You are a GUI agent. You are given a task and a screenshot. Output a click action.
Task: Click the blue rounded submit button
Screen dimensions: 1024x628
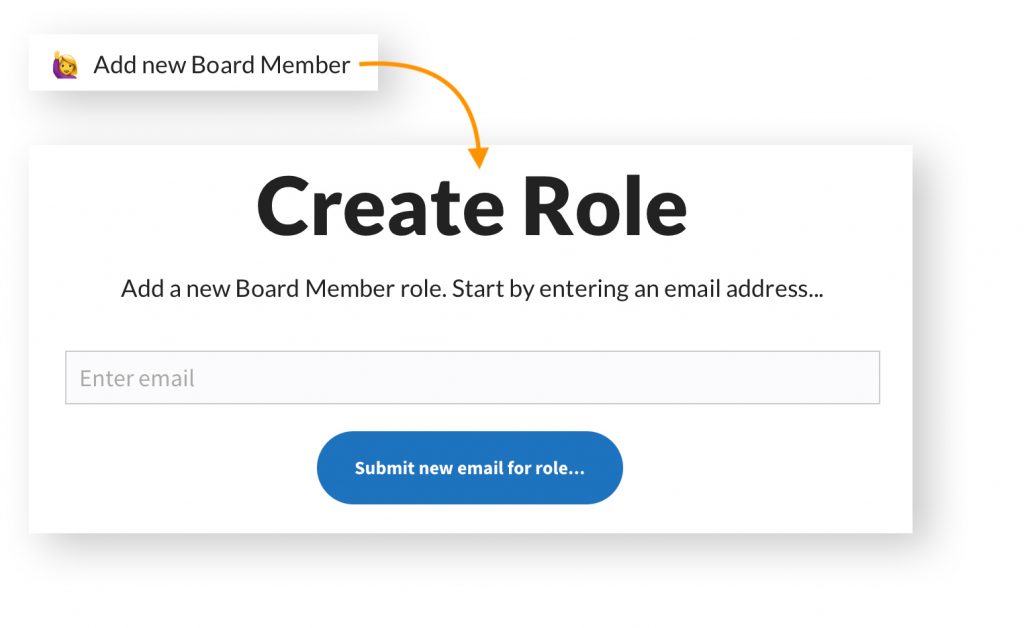coord(470,468)
